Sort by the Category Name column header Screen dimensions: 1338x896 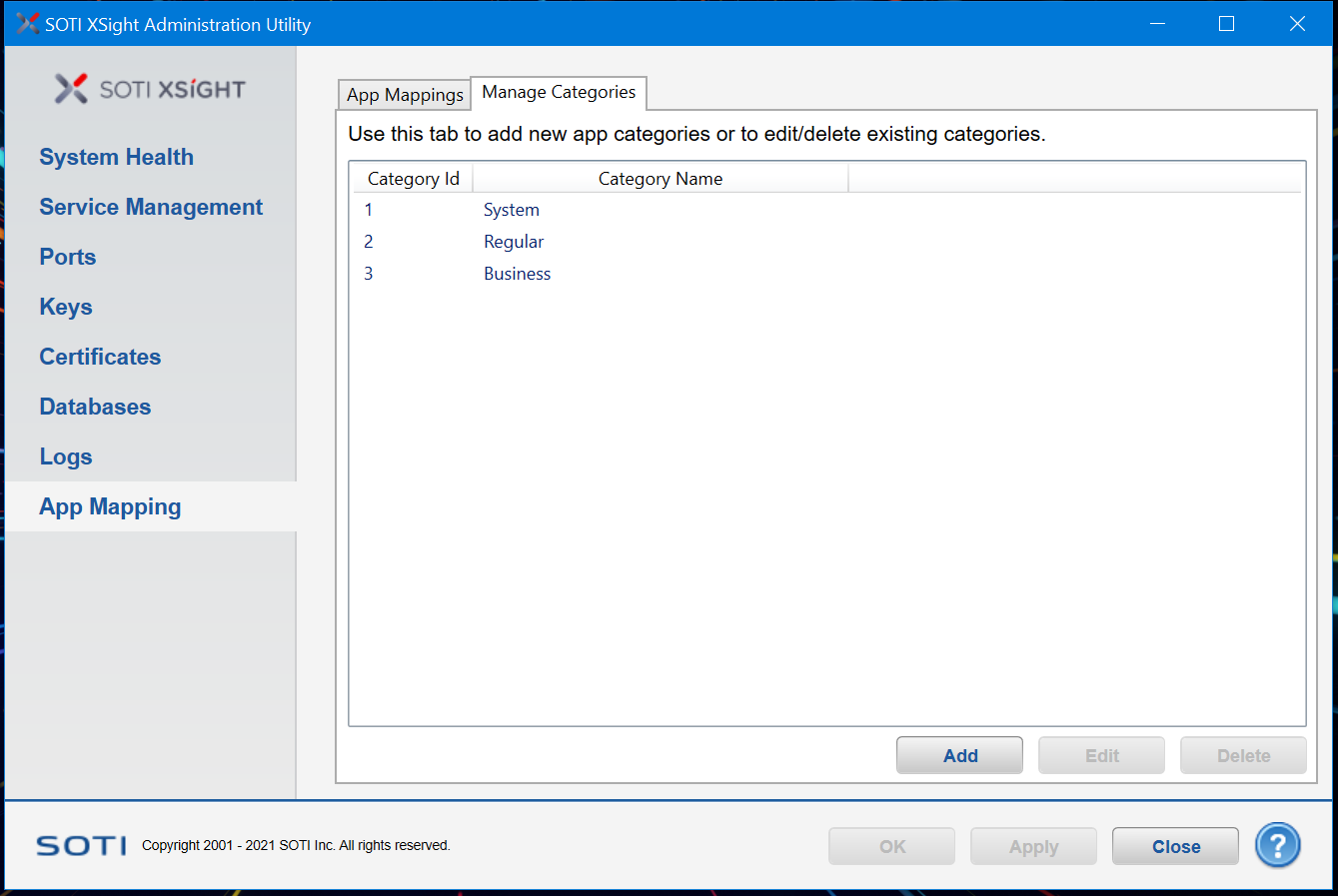tap(661, 179)
